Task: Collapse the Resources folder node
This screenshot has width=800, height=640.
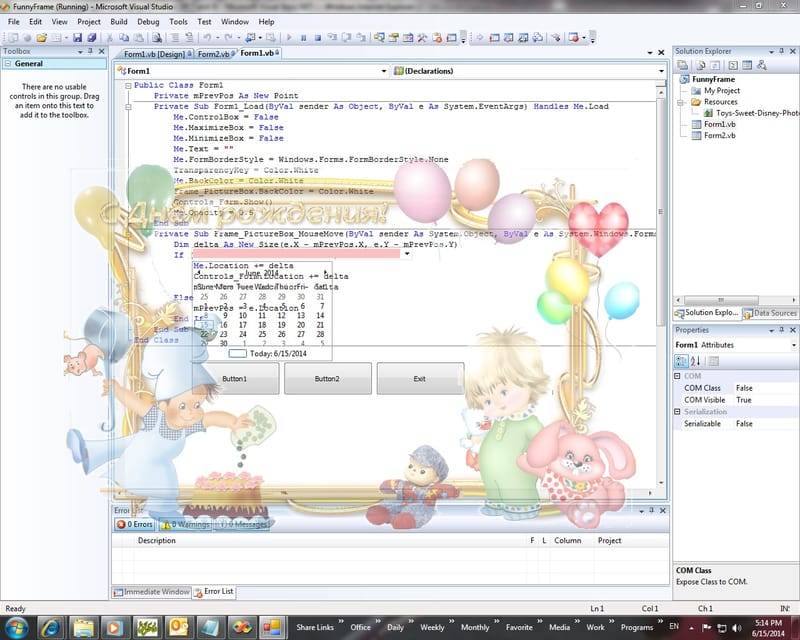Action: click(680, 102)
